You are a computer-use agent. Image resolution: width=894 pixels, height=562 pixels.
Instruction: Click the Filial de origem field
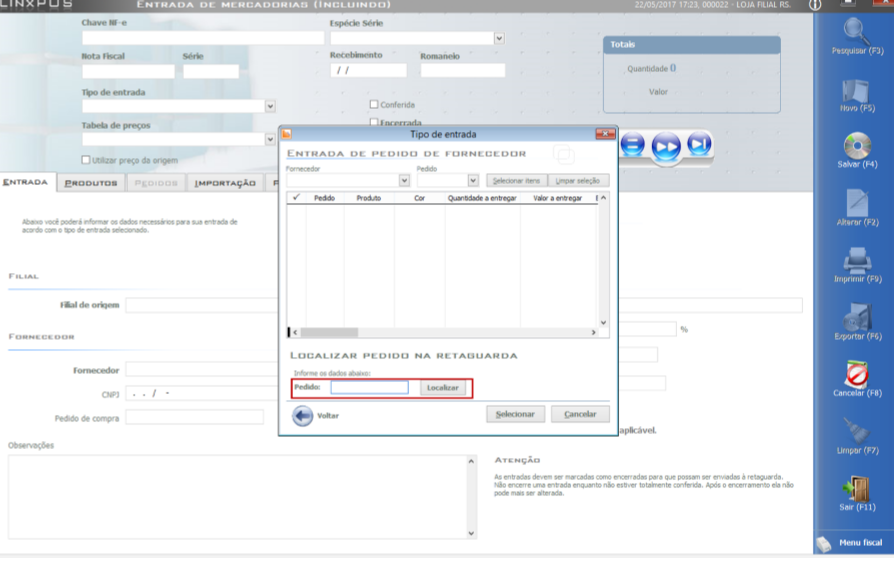click(x=202, y=305)
